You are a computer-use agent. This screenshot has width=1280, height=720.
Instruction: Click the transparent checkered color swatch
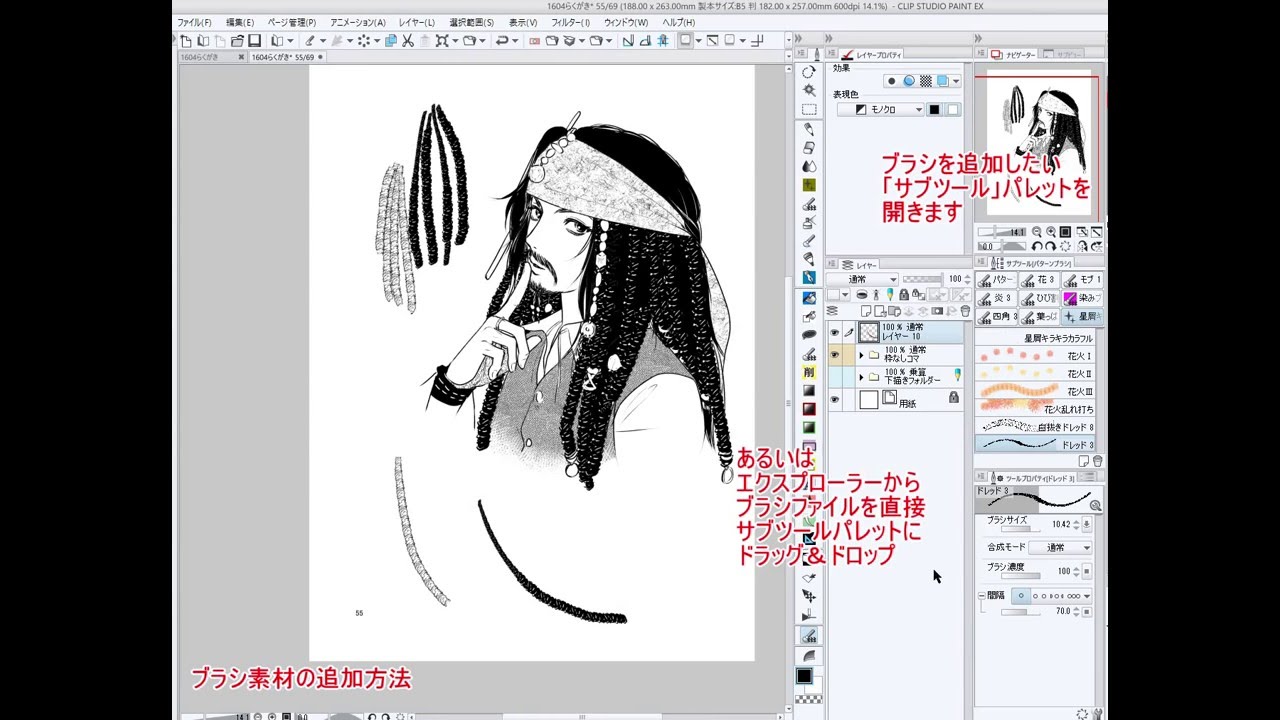point(809,700)
